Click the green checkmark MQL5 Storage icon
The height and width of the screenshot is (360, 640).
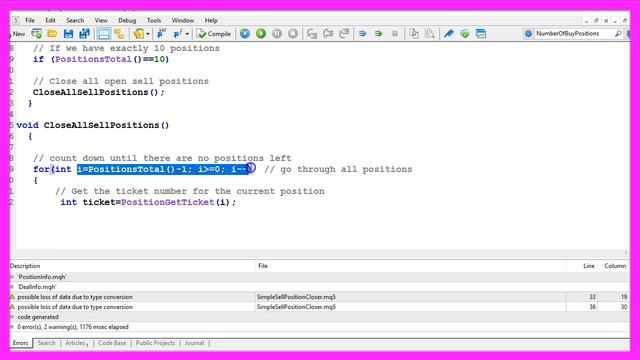[x=464, y=34]
